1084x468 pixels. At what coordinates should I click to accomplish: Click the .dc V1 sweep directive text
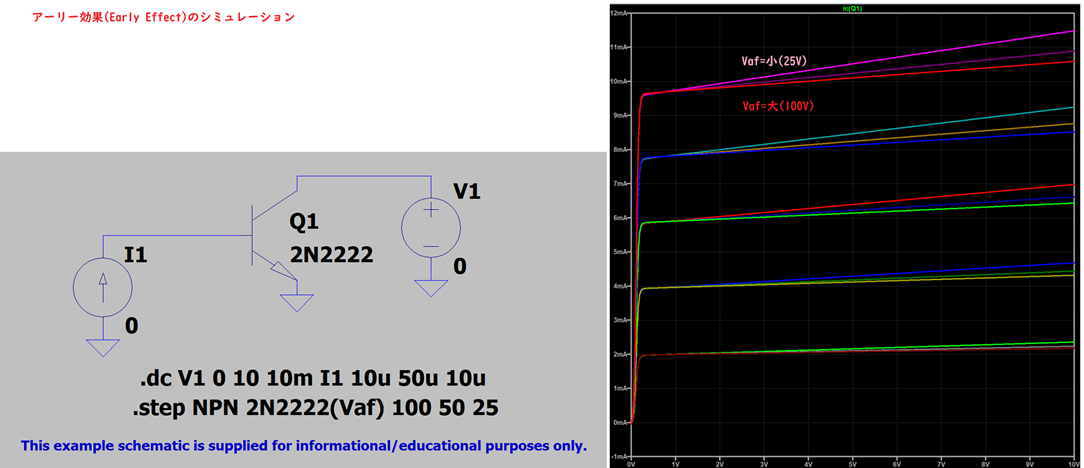click(x=311, y=379)
